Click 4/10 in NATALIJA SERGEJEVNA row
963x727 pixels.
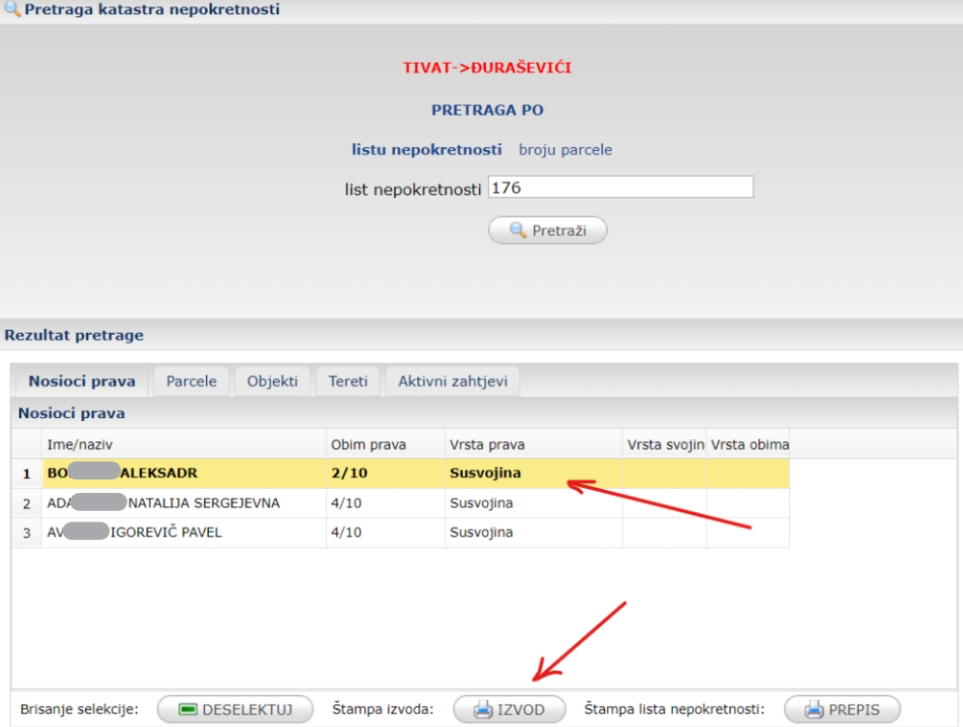click(386, 503)
